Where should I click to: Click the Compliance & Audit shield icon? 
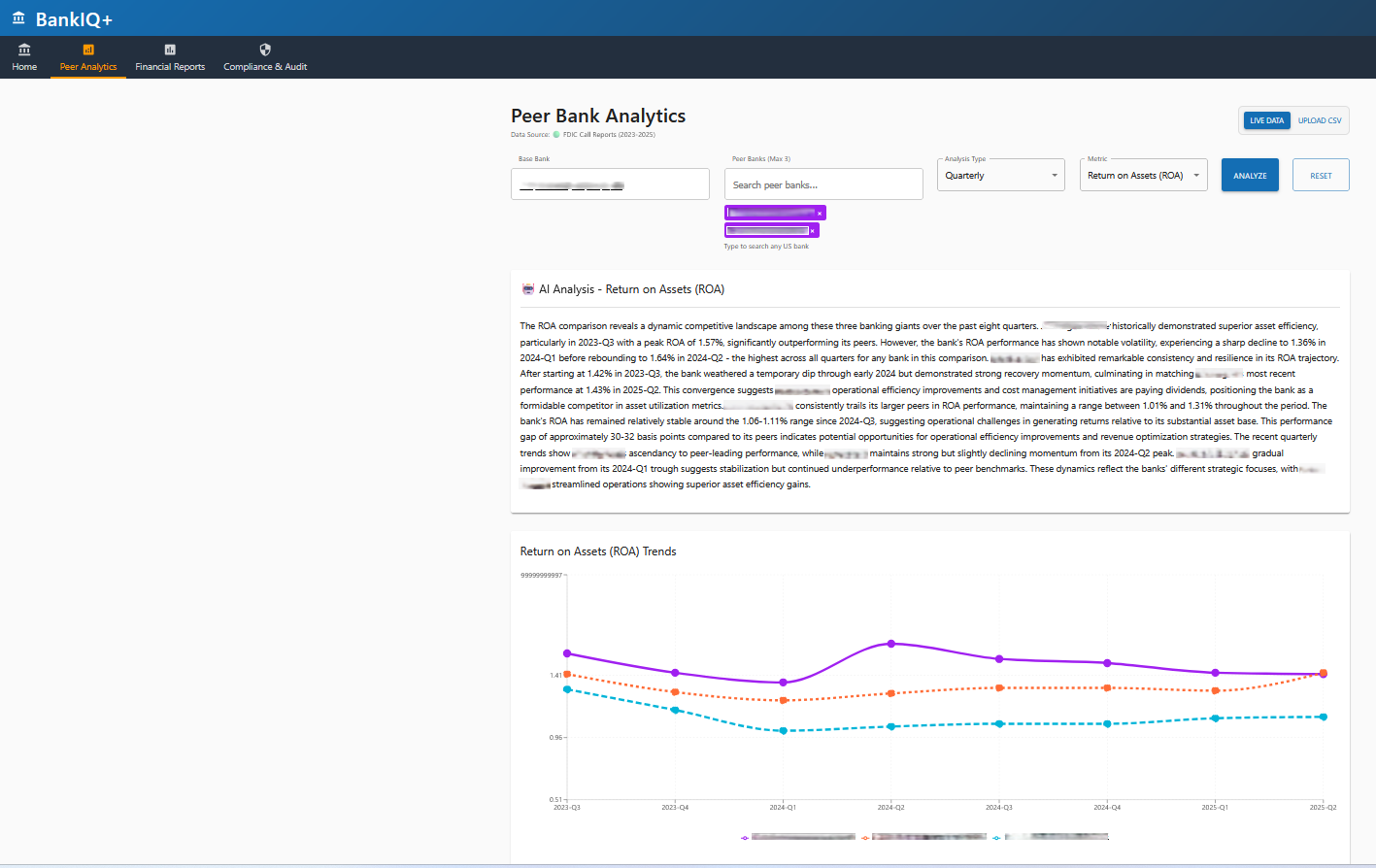tap(265, 50)
